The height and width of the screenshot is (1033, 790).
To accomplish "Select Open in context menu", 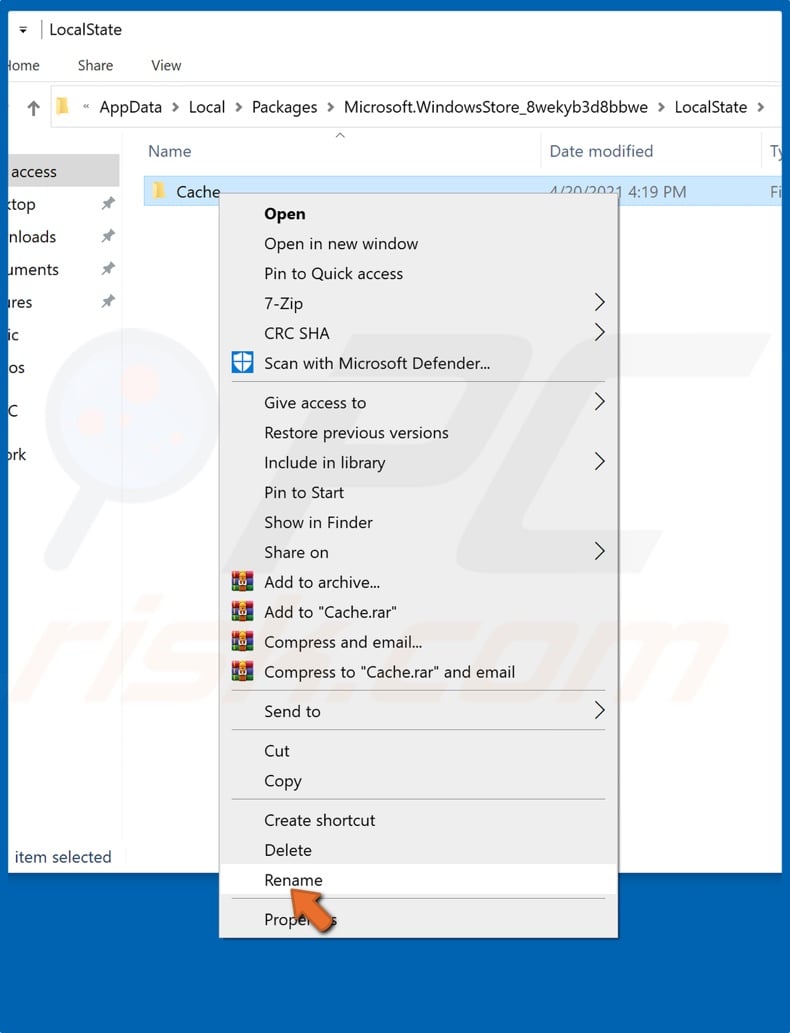I will point(285,214).
